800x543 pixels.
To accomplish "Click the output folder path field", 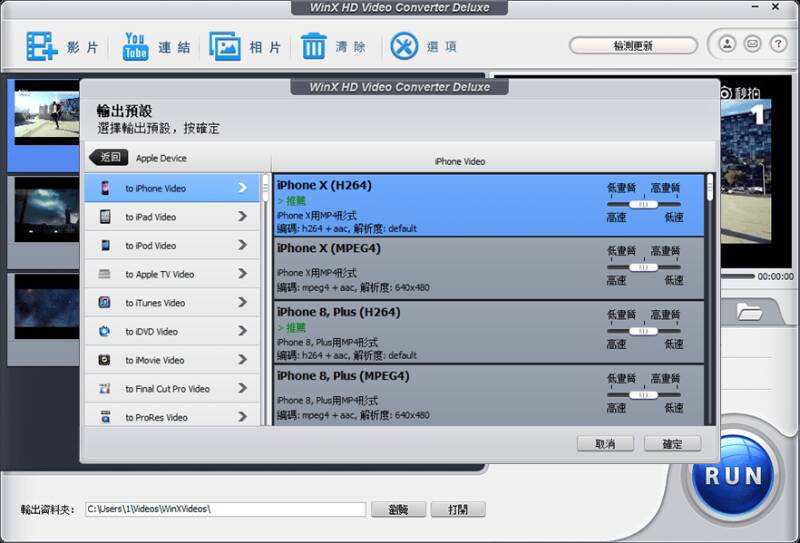I will (225, 509).
